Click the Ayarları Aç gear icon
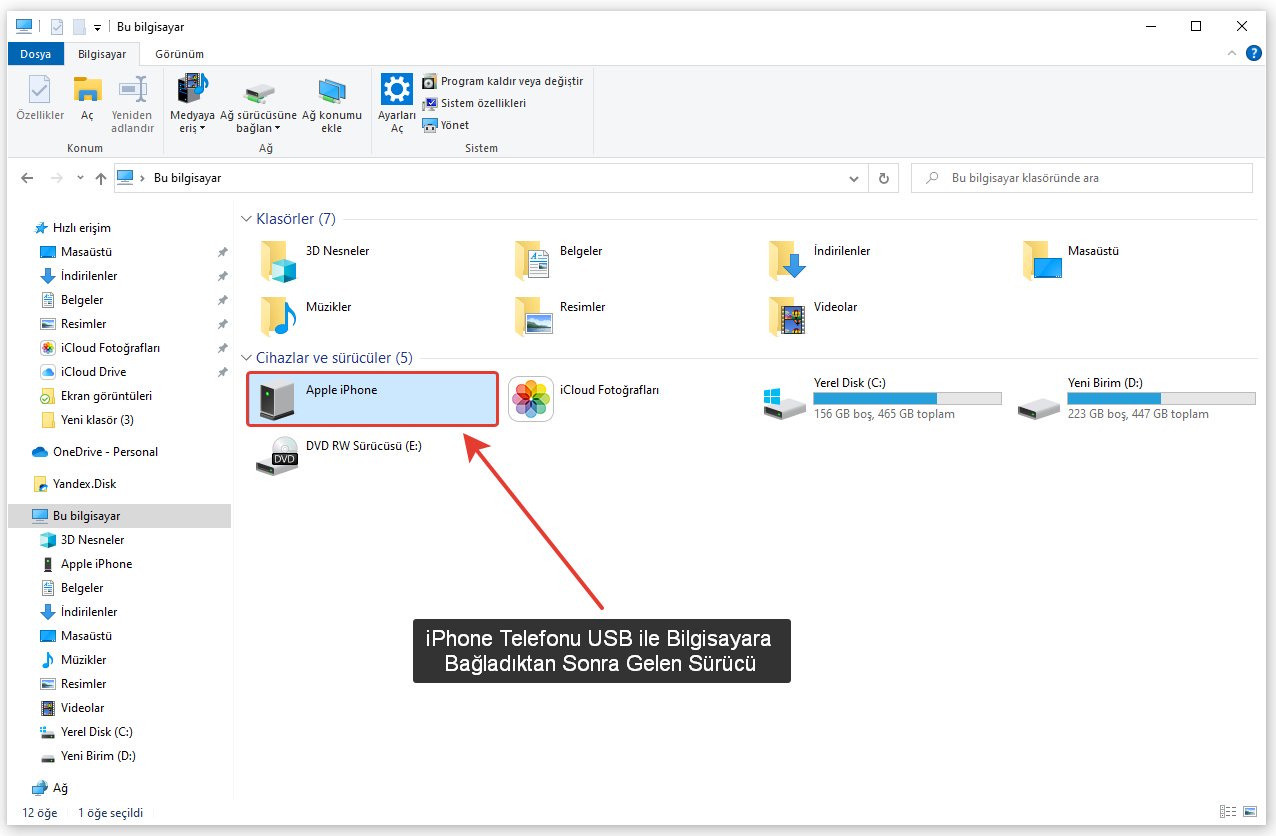1276x836 pixels. click(x=397, y=90)
